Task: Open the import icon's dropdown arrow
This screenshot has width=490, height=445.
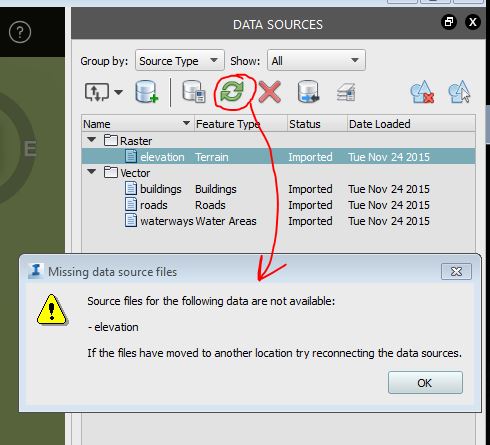Action: click(119, 92)
